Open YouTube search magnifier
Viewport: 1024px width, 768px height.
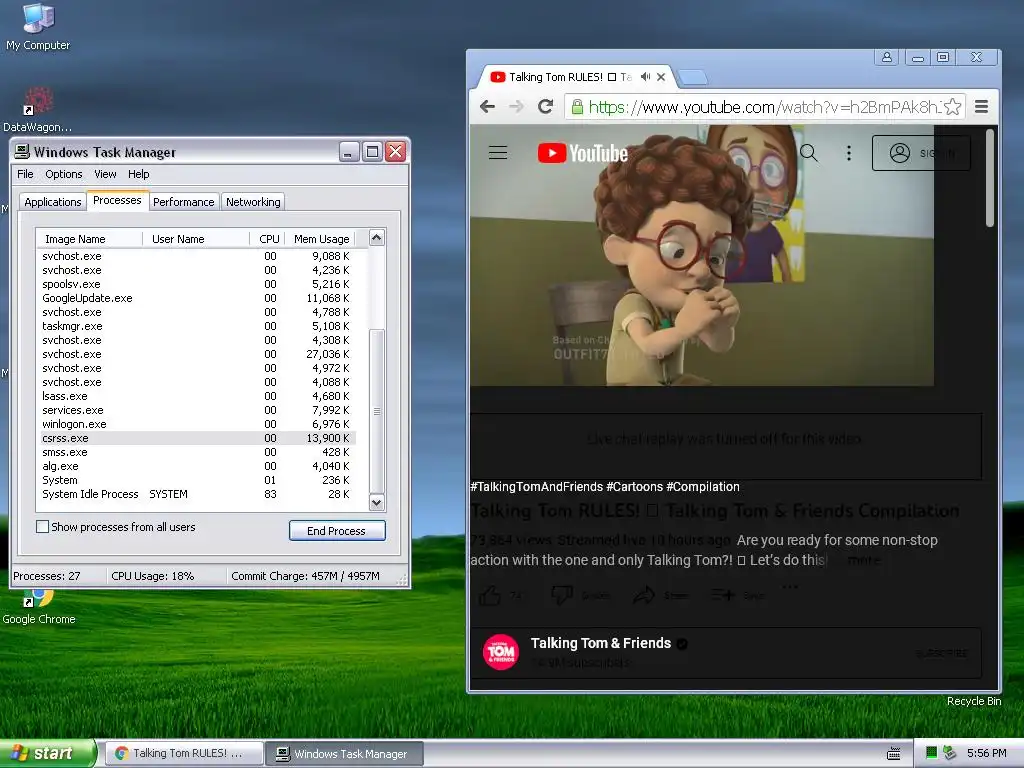[808, 153]
